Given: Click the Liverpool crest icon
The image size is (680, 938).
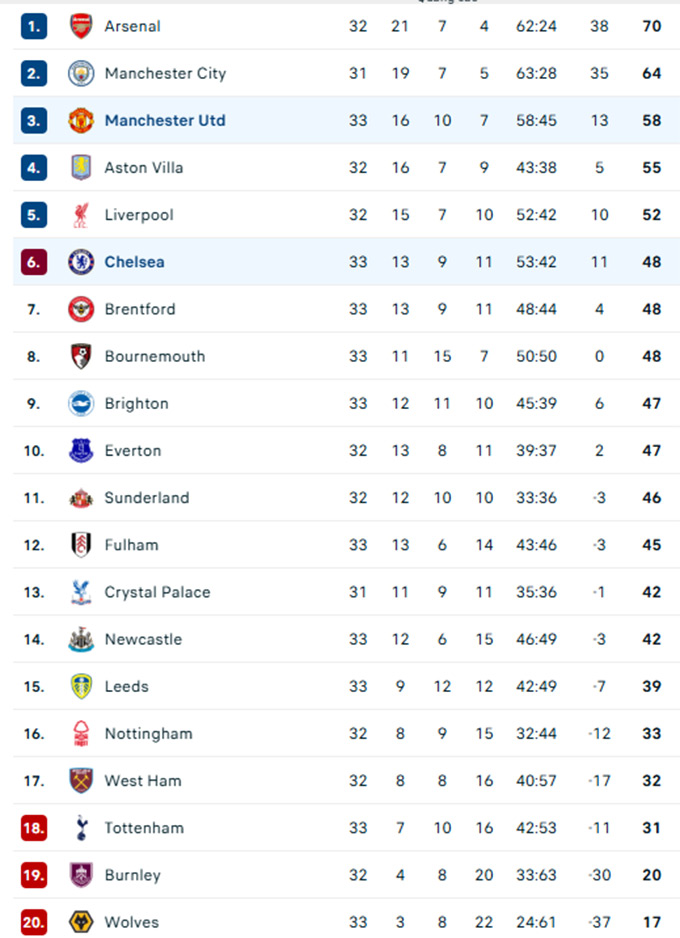Looking at the screenshot, I should 81,215.
